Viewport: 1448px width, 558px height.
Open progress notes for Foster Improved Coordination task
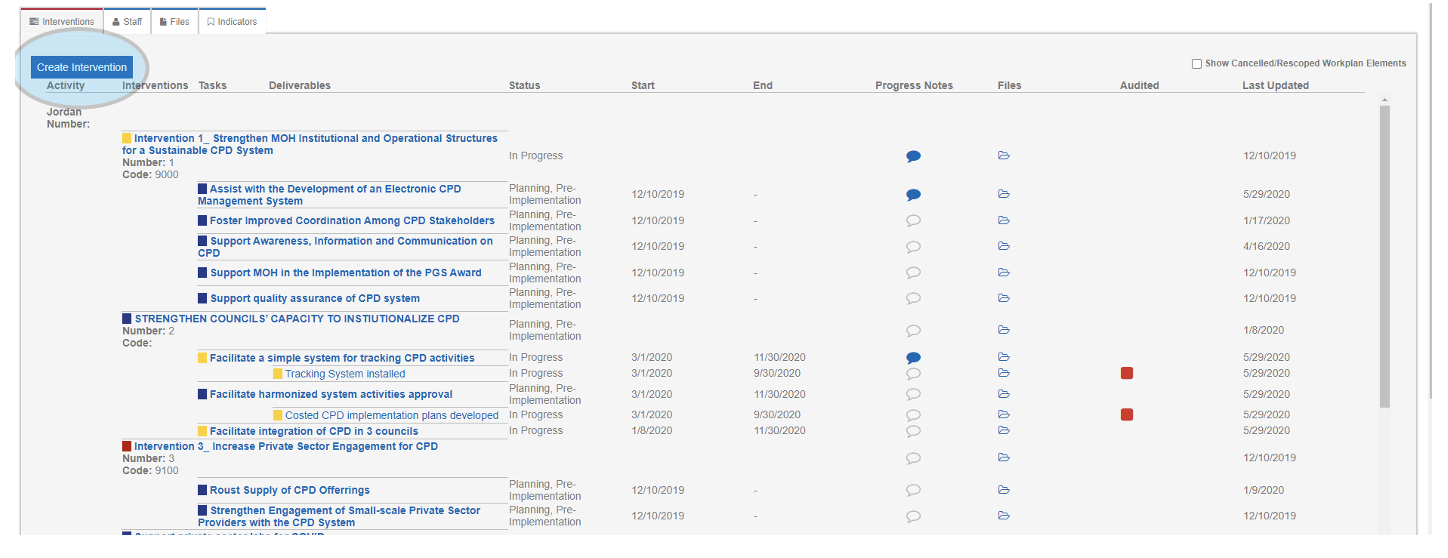coord(913,221)
